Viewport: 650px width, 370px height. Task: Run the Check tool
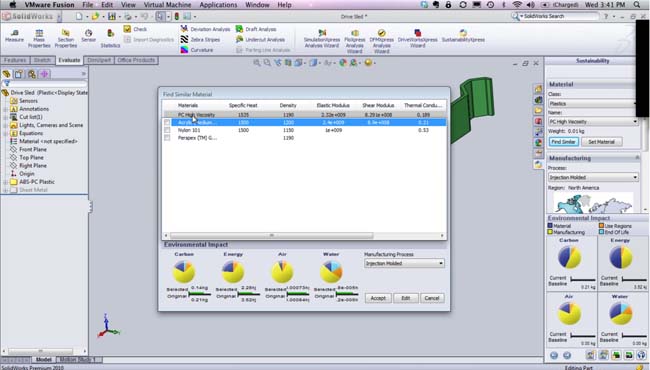pos(135,29)
